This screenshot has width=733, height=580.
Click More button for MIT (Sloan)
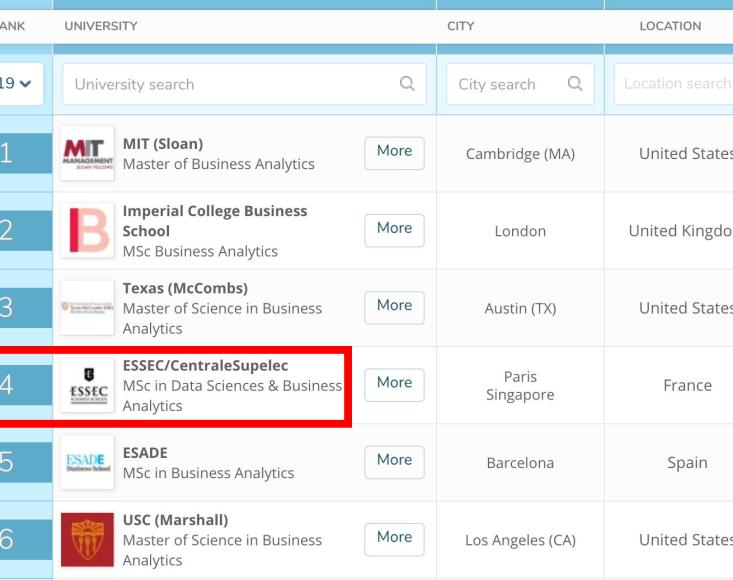(x=395, y=153)
